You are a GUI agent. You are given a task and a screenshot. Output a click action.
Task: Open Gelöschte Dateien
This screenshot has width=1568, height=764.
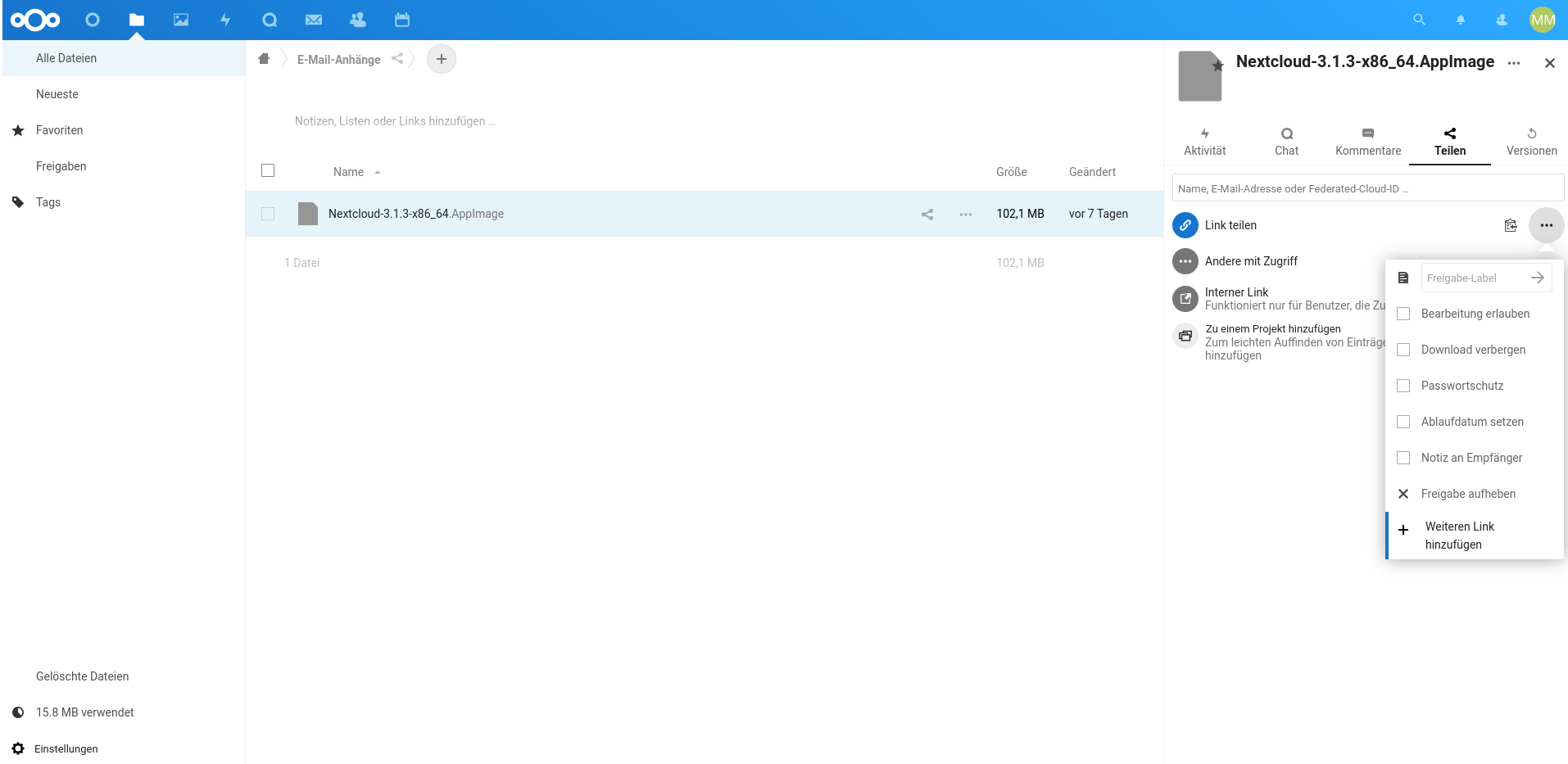(x=124, y=676)
